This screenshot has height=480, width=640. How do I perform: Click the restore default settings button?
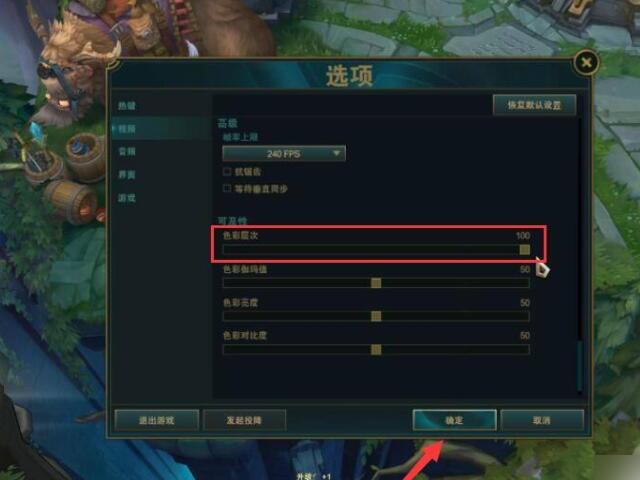[534, 105]
